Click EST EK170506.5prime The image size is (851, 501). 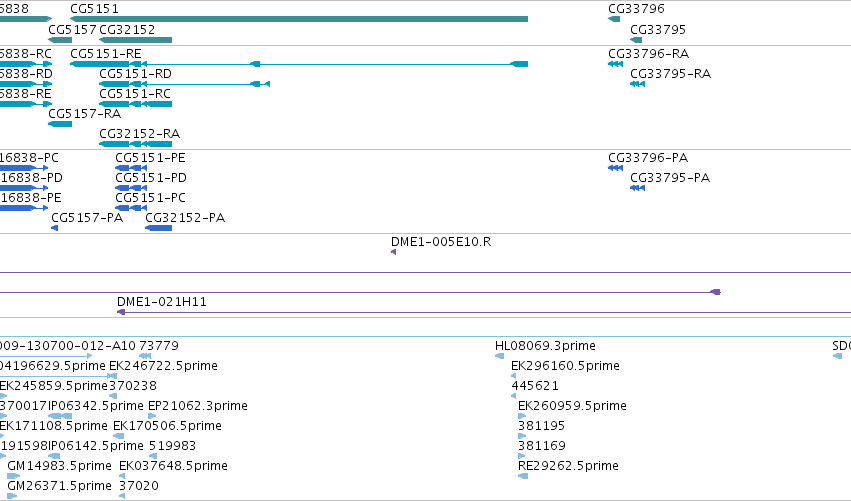[167, 426]
